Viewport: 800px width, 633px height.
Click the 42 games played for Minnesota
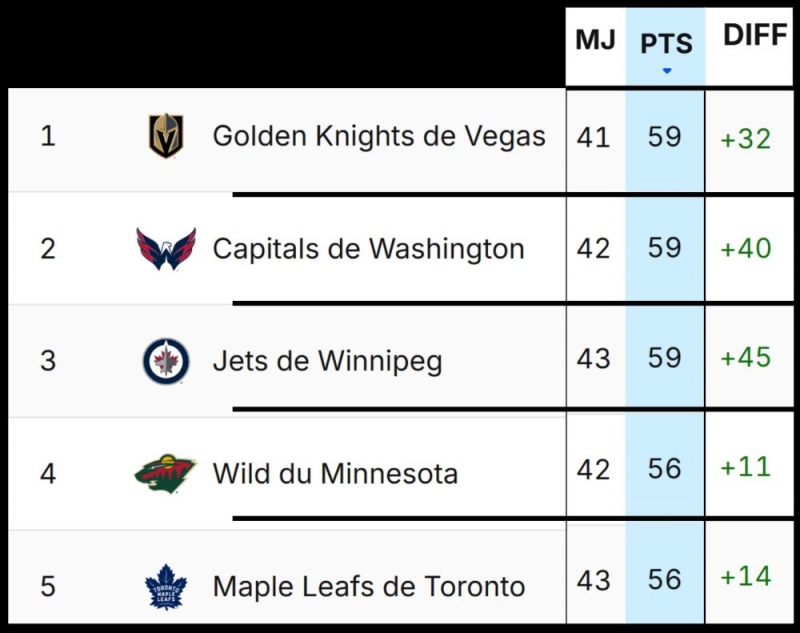pos(594,472)
